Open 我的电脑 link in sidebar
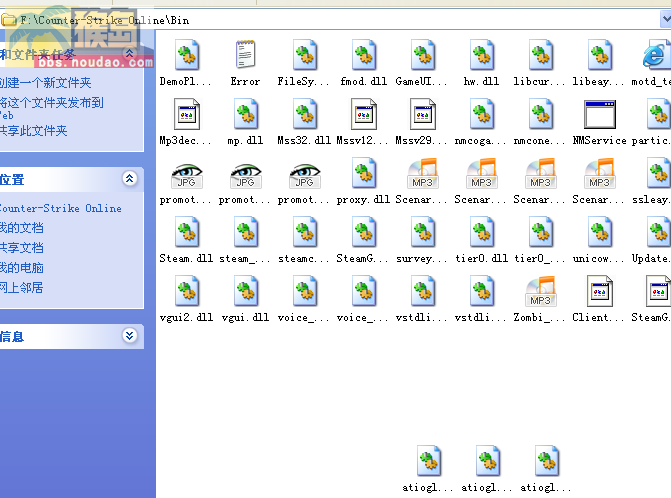Screen dimensions: 671x498 (22, 267)
